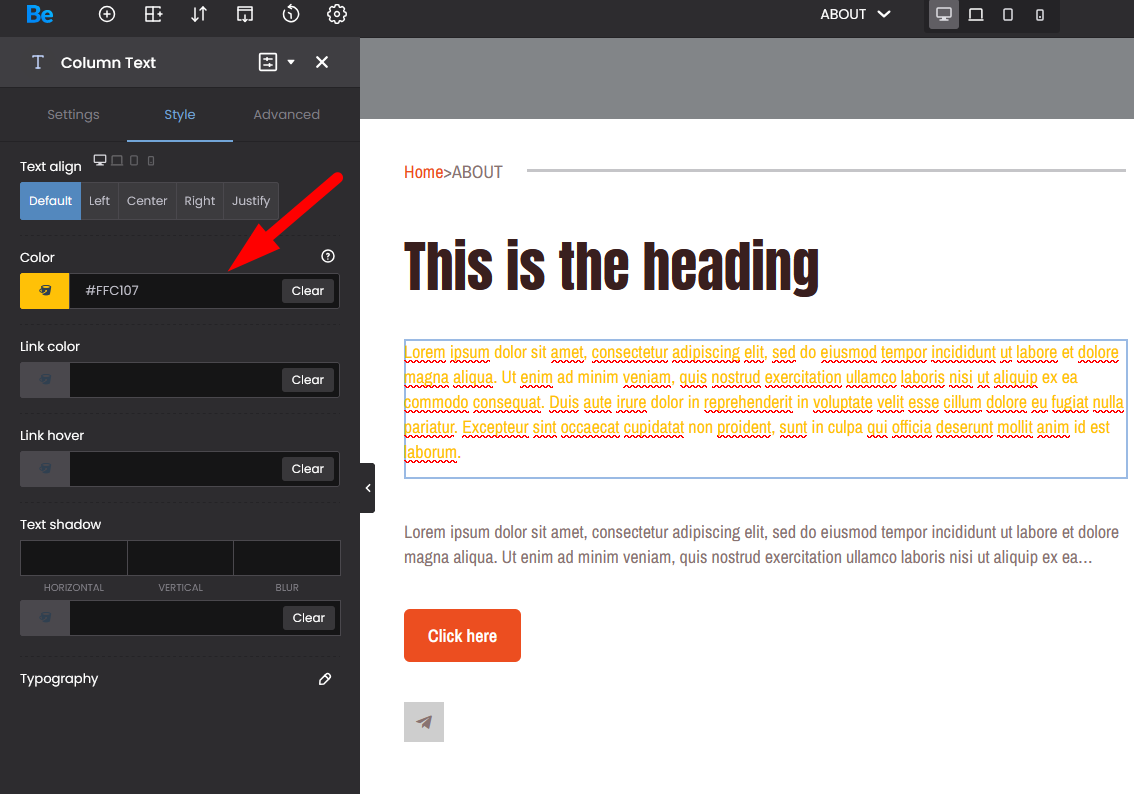The height and width of the screenshot is (794, 1134).
Task: Open the Link color swatch picker
Action: pos(45,380)
